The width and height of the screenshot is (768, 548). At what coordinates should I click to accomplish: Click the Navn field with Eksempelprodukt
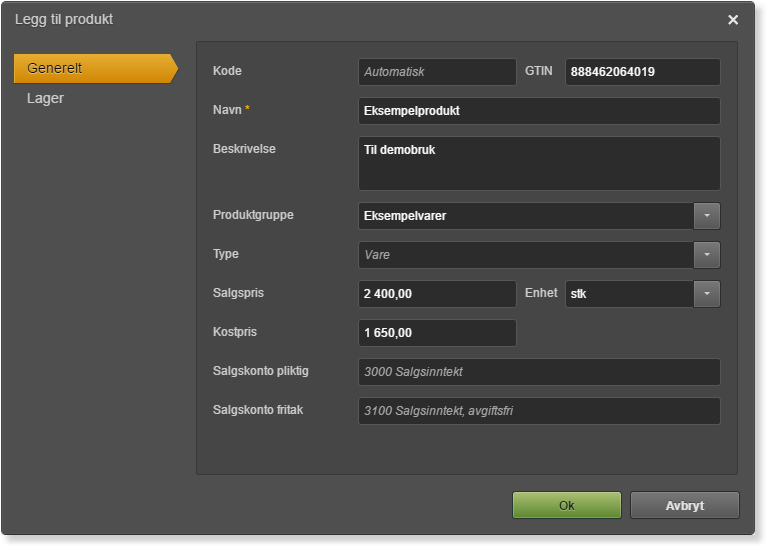pyautogui.click(x=539, y=111)
